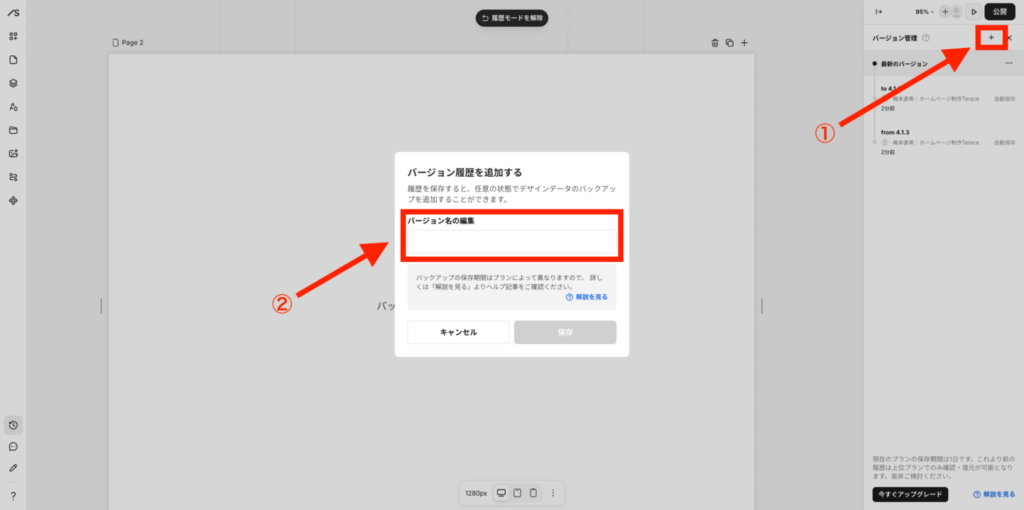Image resolution: width=1024 pixels, height=510 pixels.
Task: Click the add version plus button
Action: [x=990, y=38]
